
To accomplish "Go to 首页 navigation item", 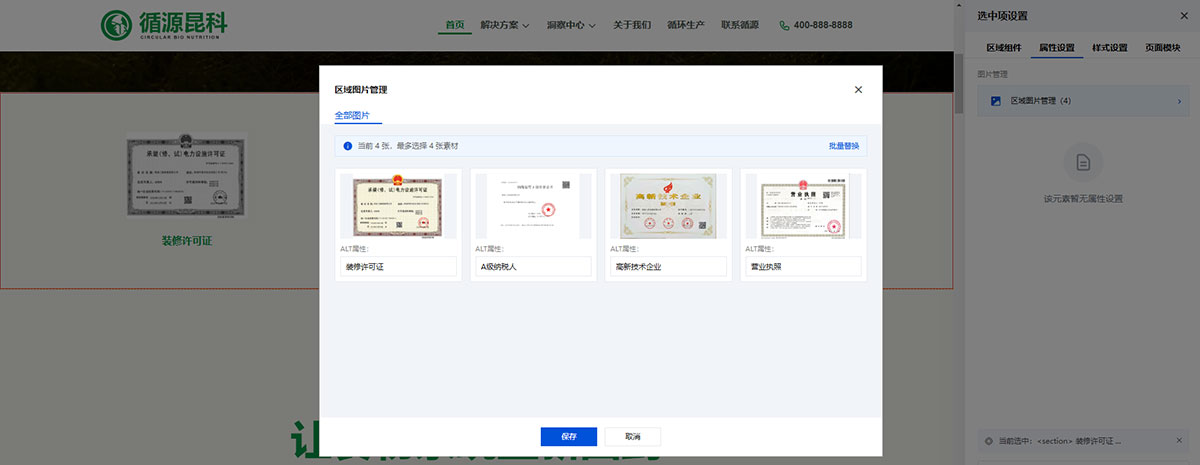I will click(x=455, y=25).
